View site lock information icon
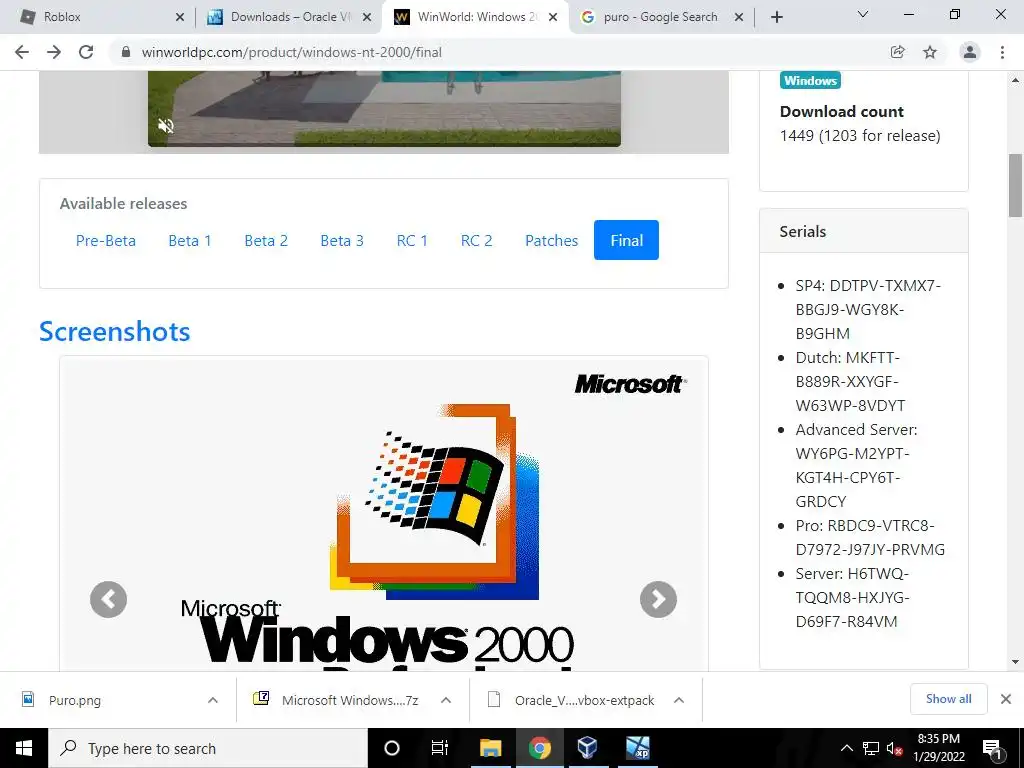 pos(127,52)
